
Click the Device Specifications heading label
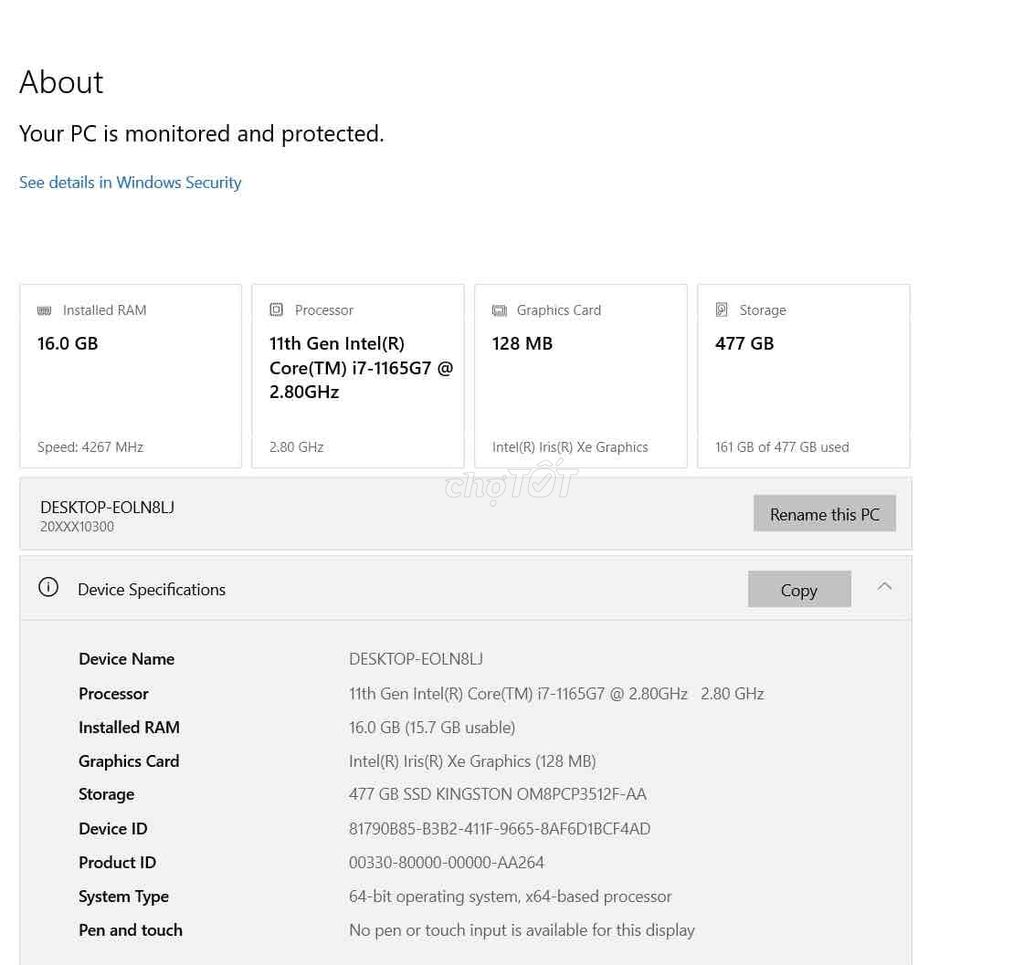point(152,590)
